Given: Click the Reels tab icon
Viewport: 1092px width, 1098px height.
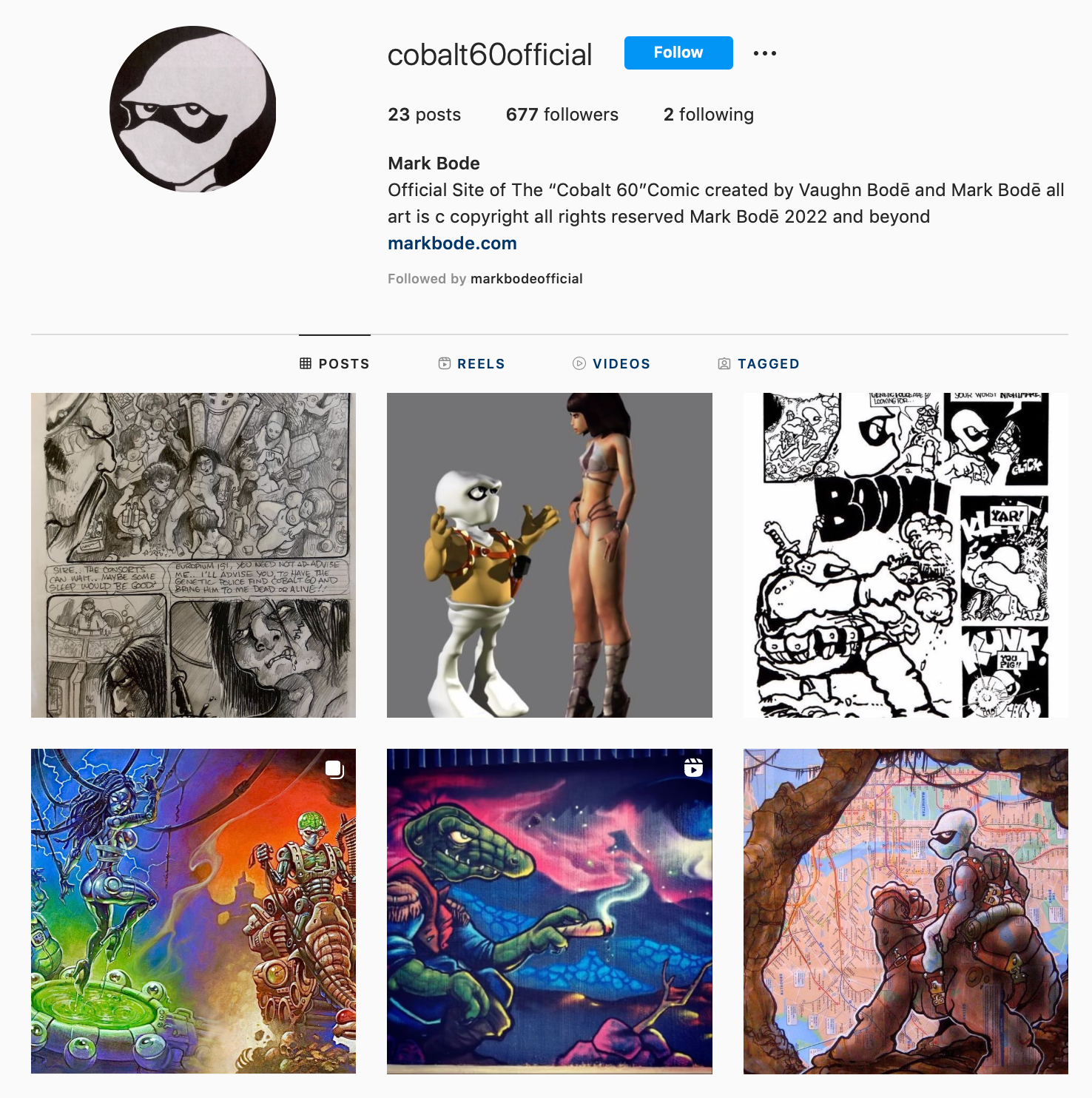Looking at the screenshot, I should 445,363.
